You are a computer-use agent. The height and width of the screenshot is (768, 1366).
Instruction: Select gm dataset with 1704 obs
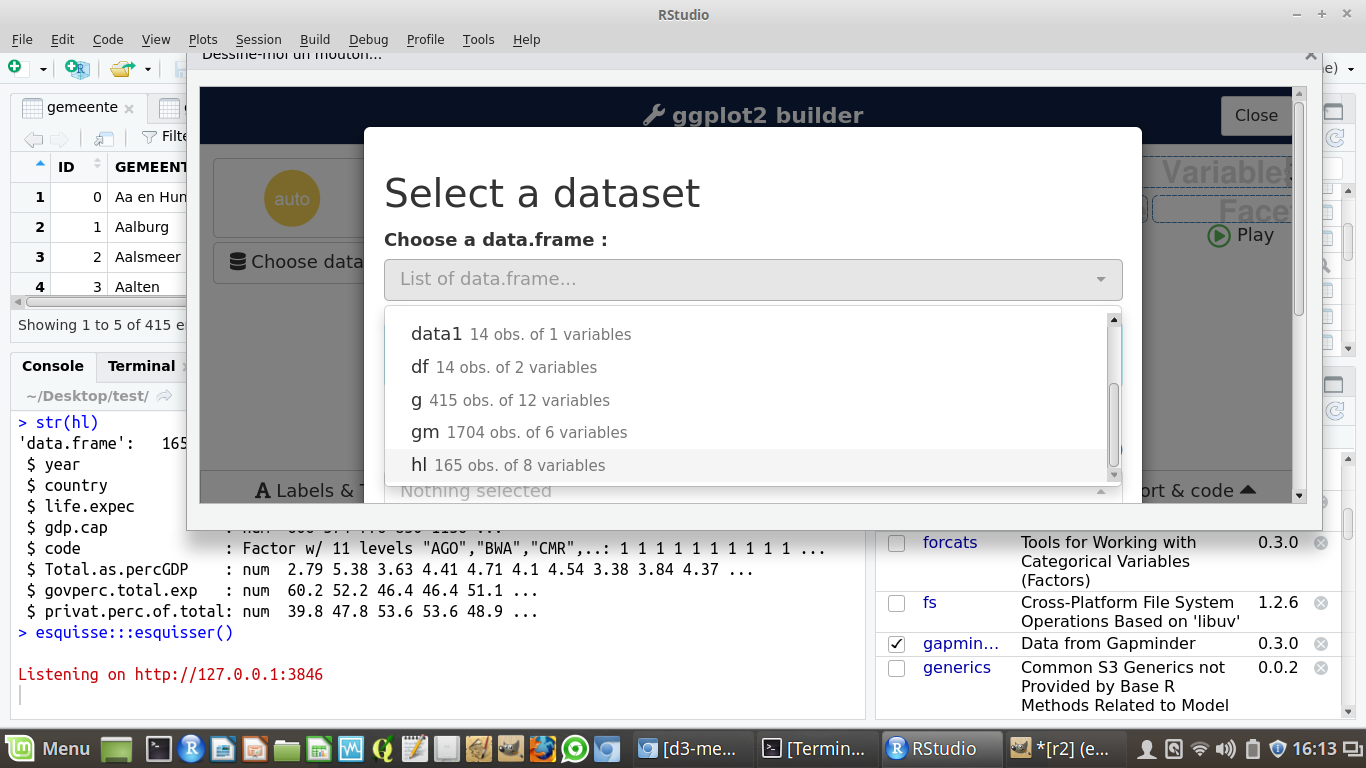click(746, 432)
